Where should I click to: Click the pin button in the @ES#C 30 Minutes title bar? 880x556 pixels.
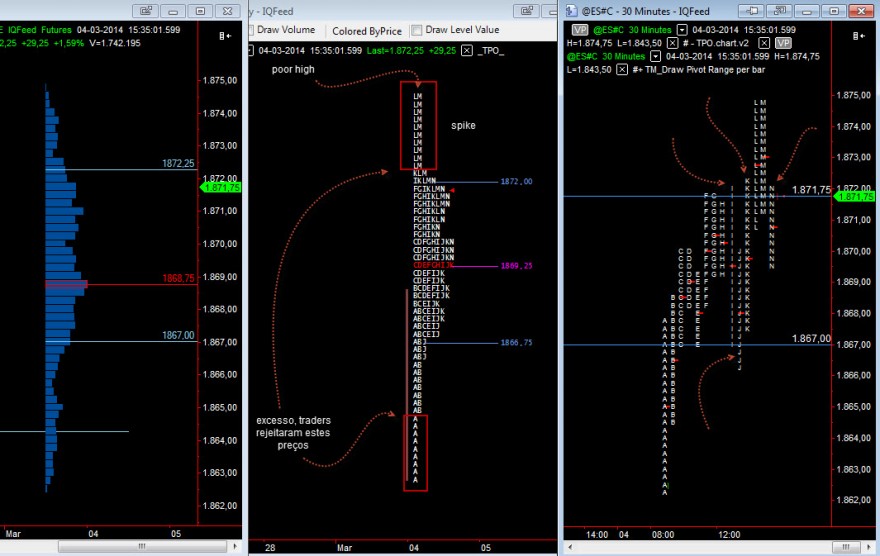click(x=753, y=11)
